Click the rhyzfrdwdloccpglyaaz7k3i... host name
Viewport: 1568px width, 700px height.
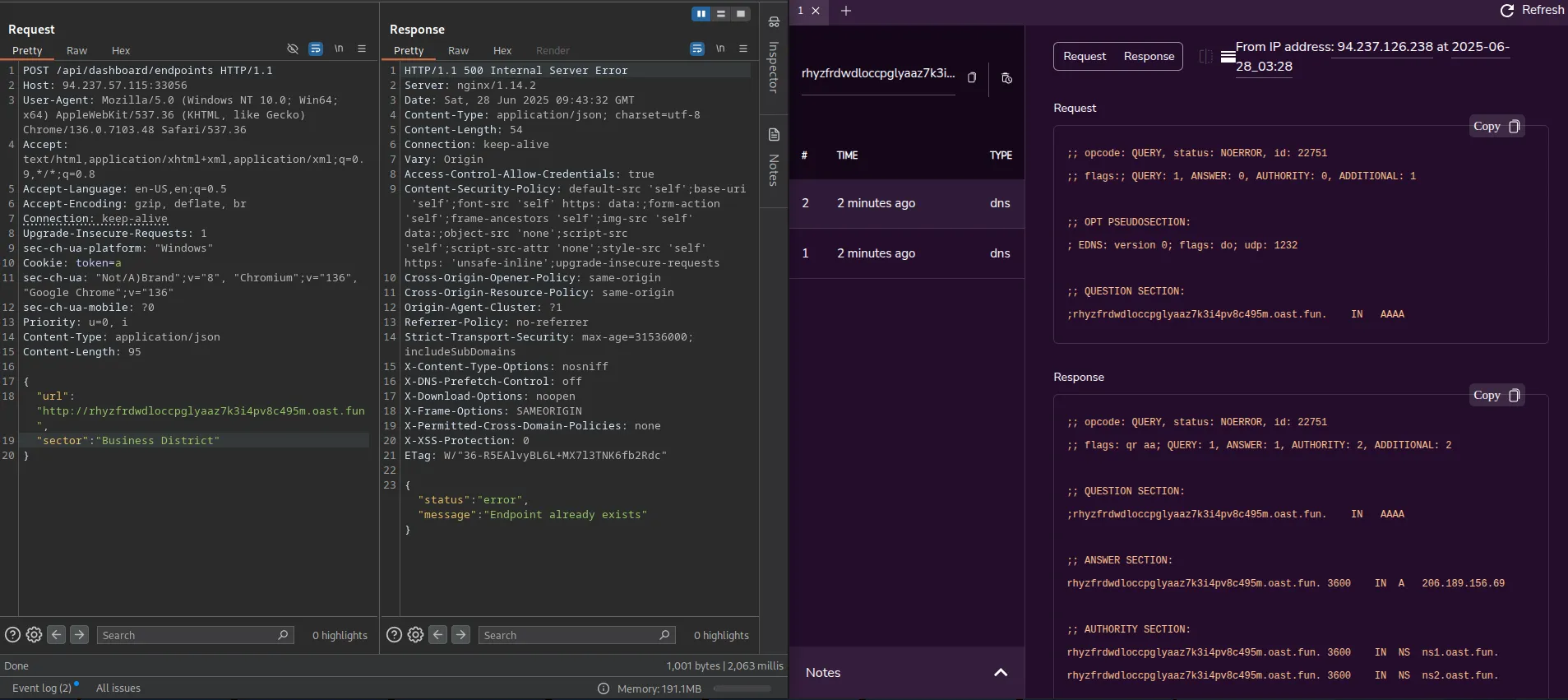[878, 73]
